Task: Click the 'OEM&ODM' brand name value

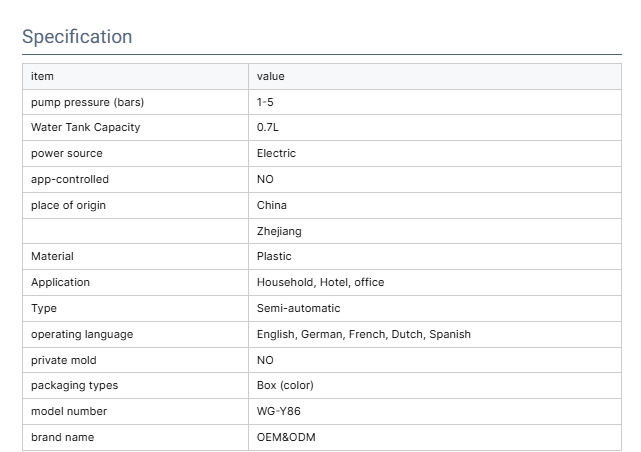Action: (x=286, y=437)
